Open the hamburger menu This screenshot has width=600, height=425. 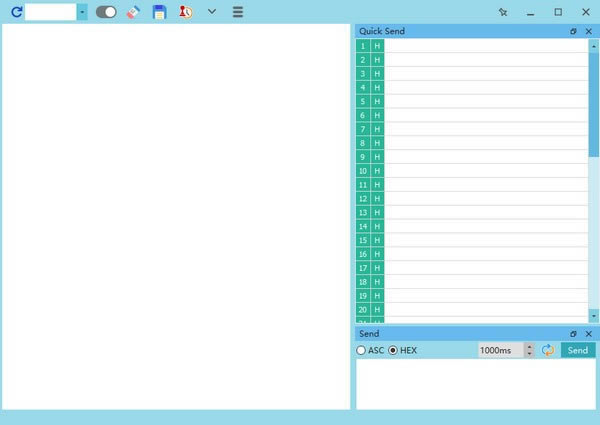point(238,12)
